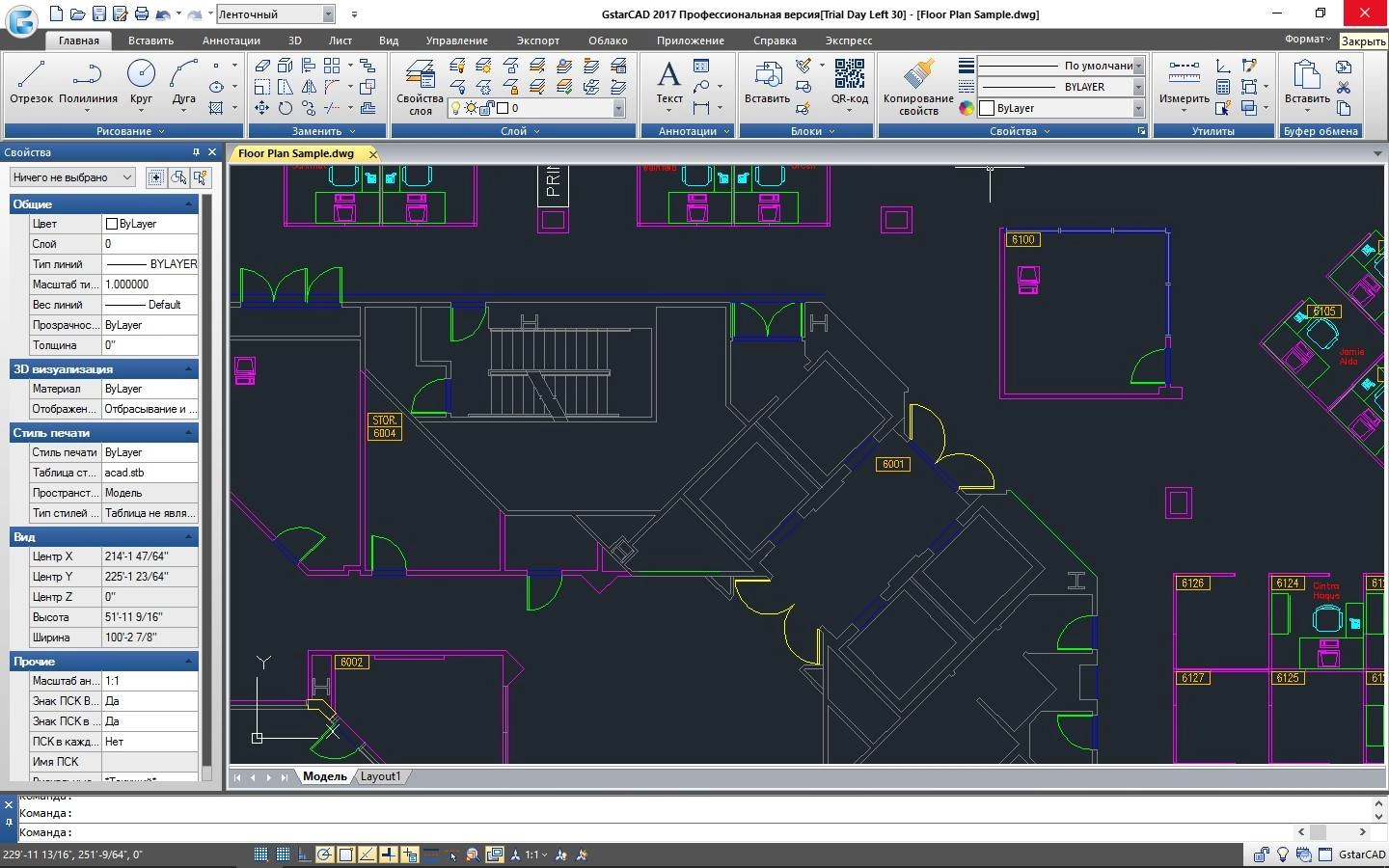Select the move tool with four arrows
1389x868 pixels.
(x=261, y=108)
